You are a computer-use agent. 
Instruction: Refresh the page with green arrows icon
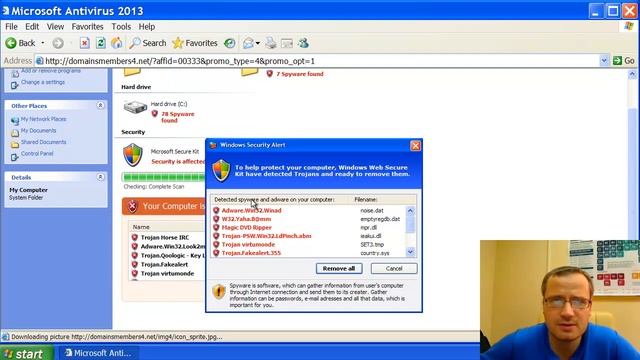(100, 43)
